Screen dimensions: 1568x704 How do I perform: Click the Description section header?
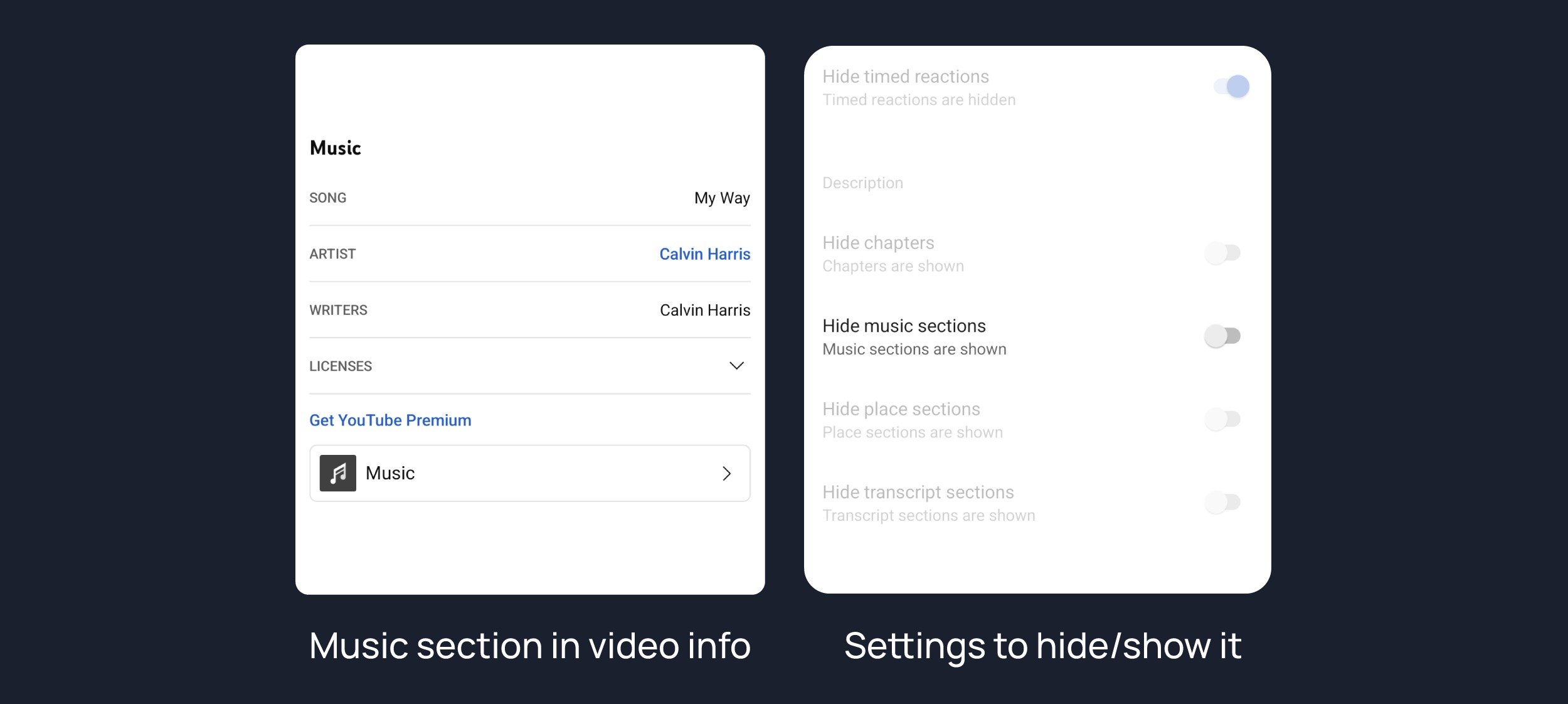(x=862, y=183)
